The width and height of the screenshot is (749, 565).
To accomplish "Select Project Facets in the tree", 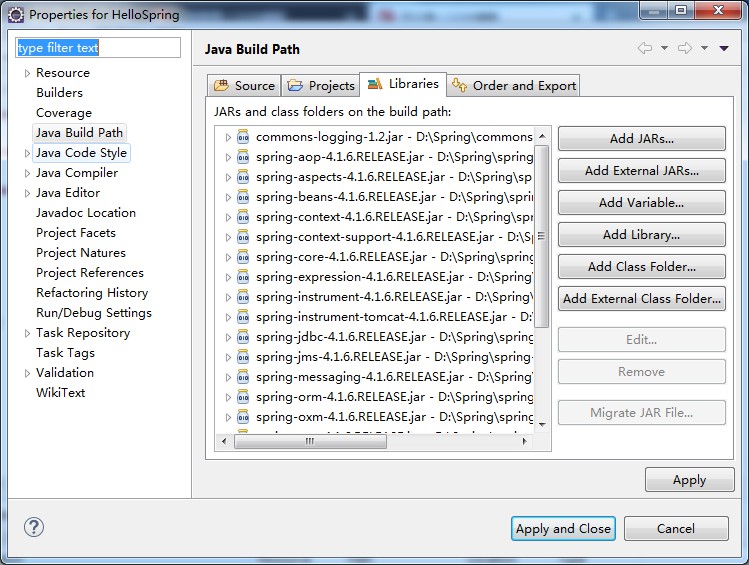I will tap(76, 233).
